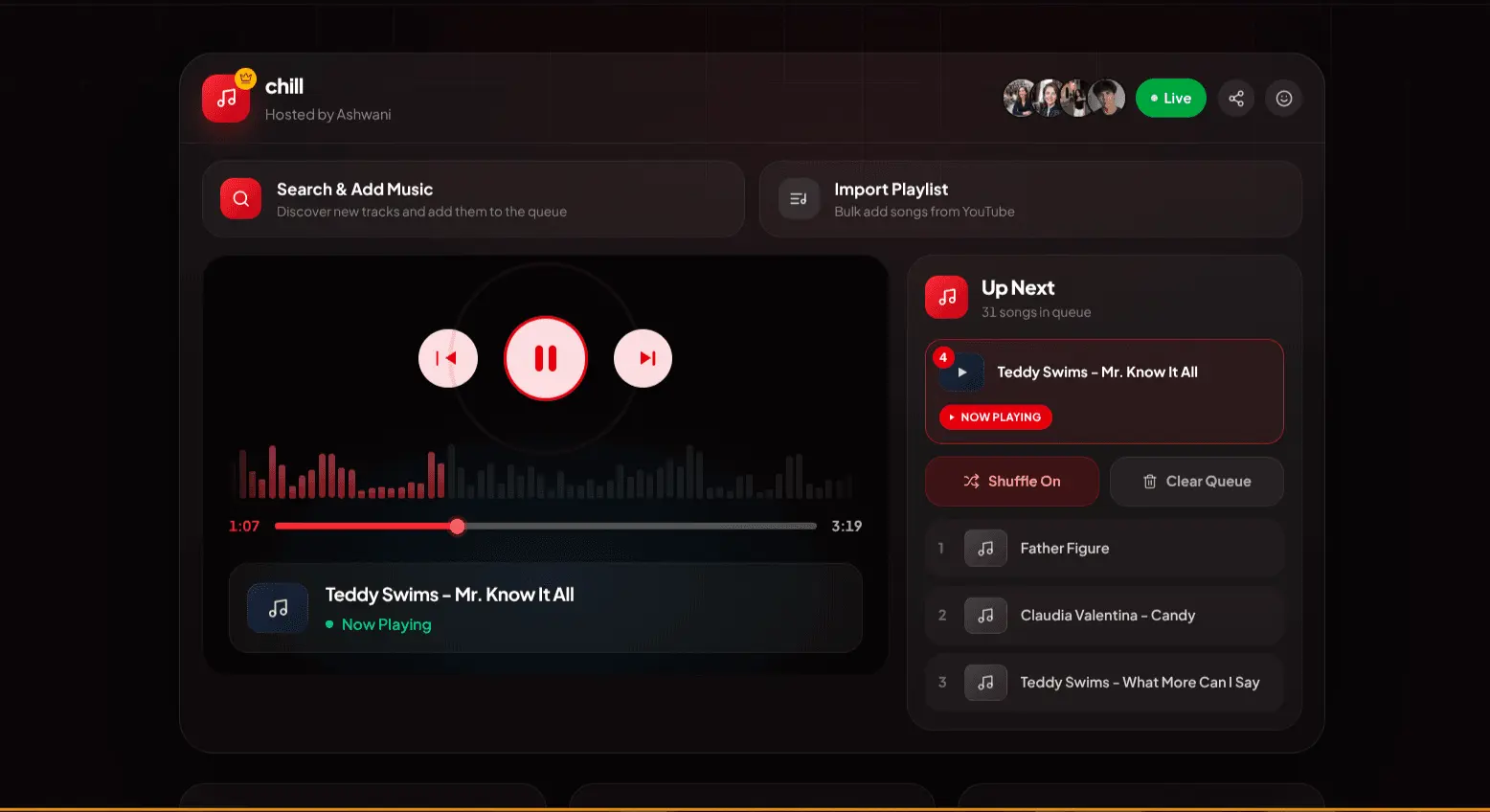Click the green Now Playing status text
The width and height of the screenshot is (1490, 812).
pos(387,624)
